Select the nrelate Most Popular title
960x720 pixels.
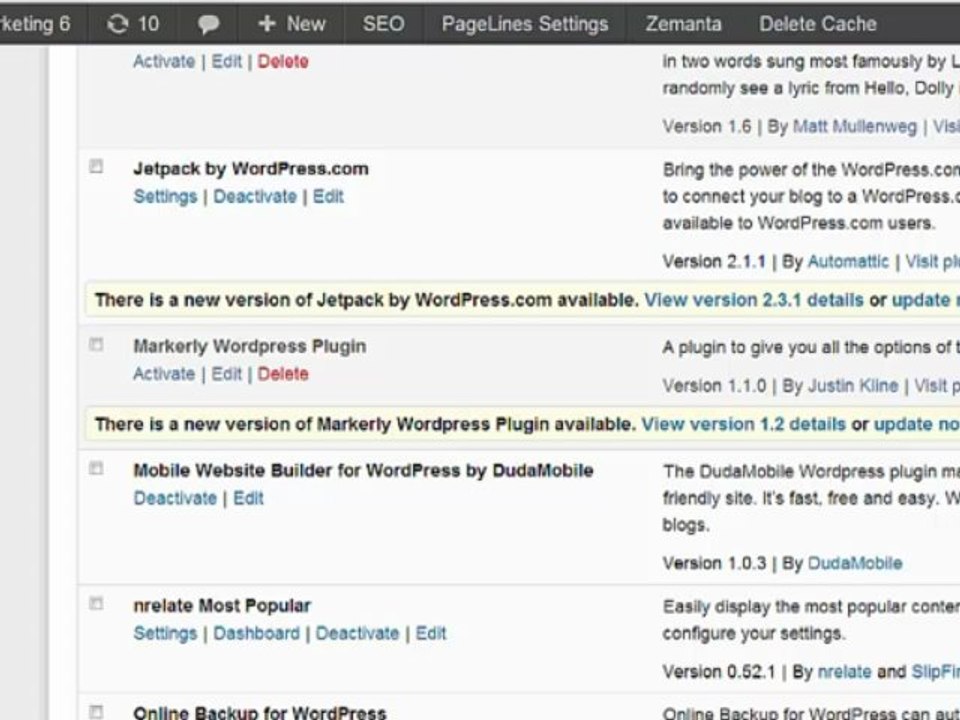click(222, 606)
